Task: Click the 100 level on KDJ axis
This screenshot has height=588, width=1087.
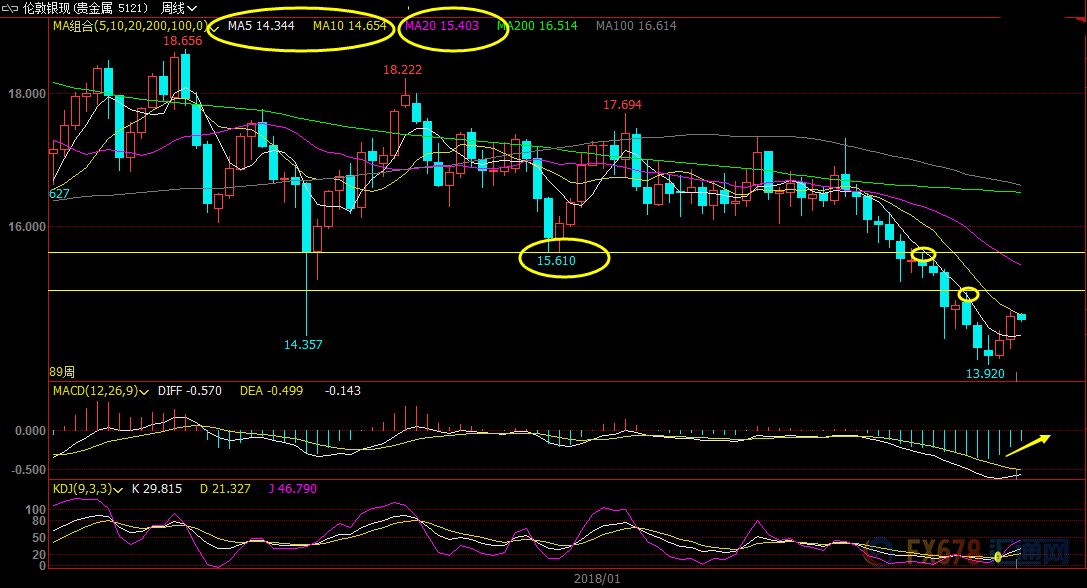Action: click(x=35, y=510)
